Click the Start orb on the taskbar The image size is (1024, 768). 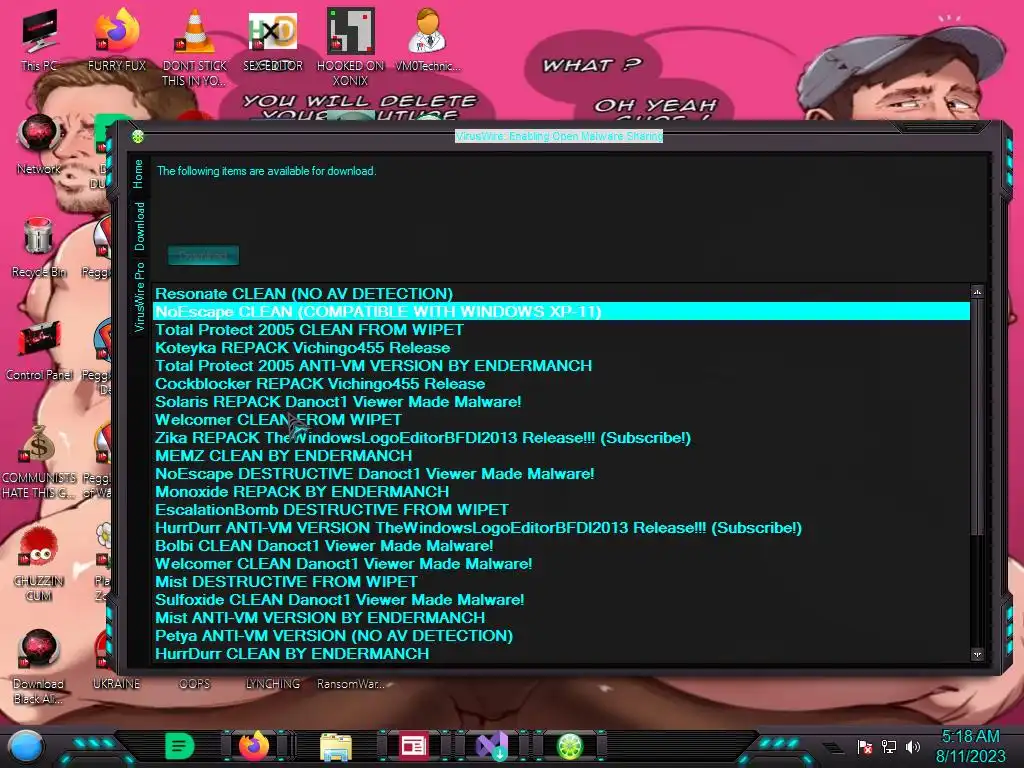point(26,746)
